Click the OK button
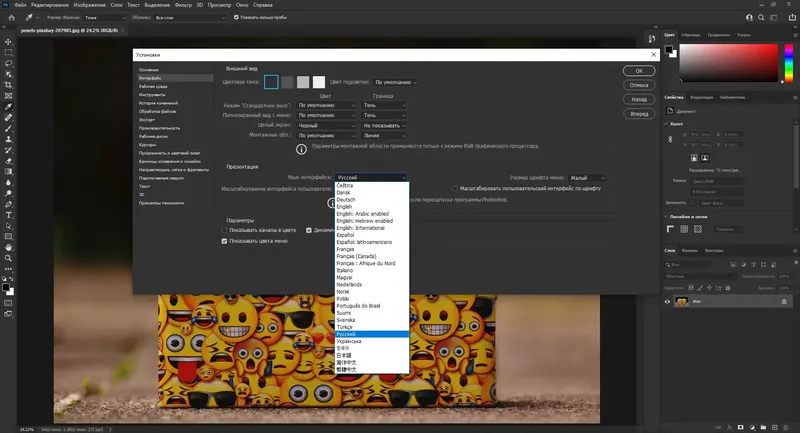Image resolution: width=800 pixels, height=433 pixels. tap(639, 71)
